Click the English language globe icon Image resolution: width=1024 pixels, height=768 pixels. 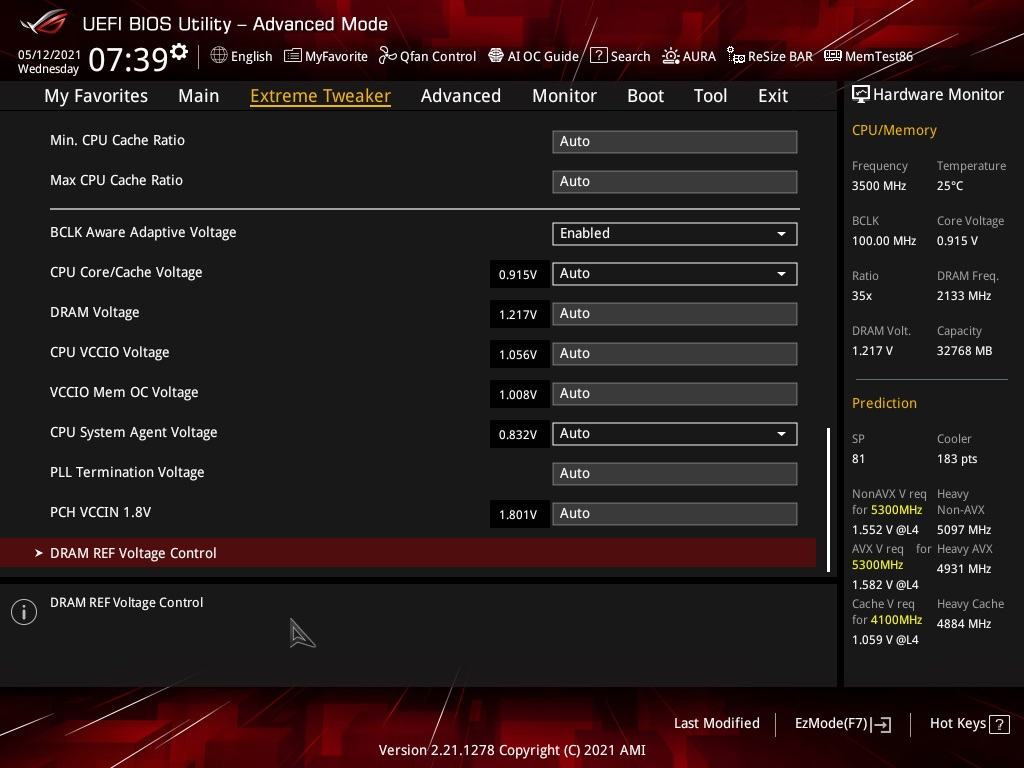(219, 56)
